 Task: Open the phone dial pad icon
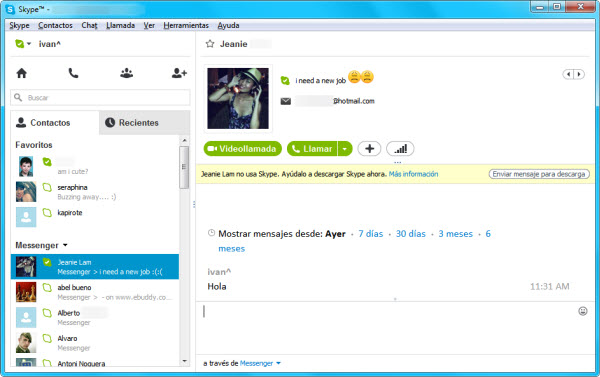[73, 73]
